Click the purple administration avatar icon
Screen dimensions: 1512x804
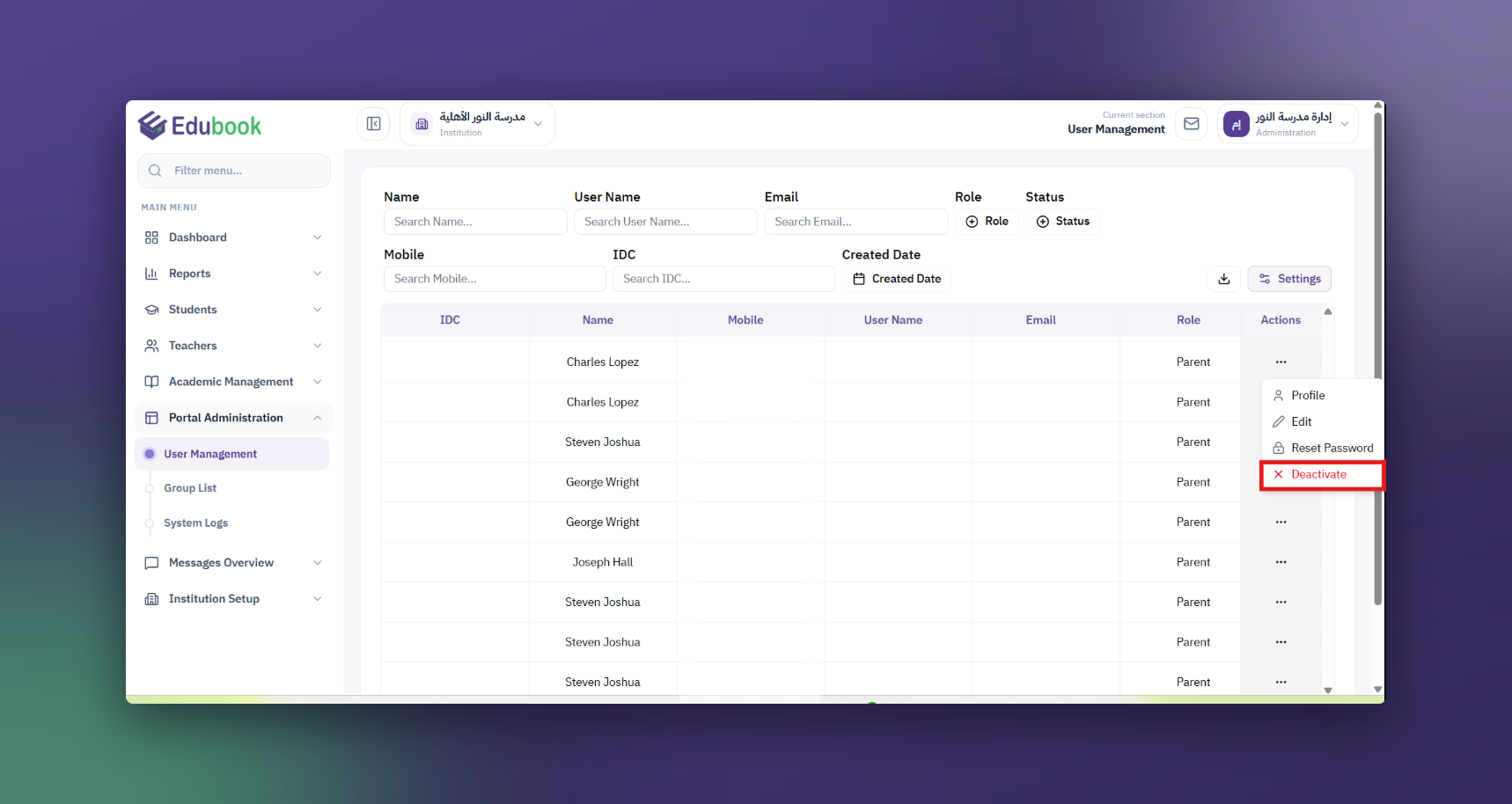[x=1237, y=124]
